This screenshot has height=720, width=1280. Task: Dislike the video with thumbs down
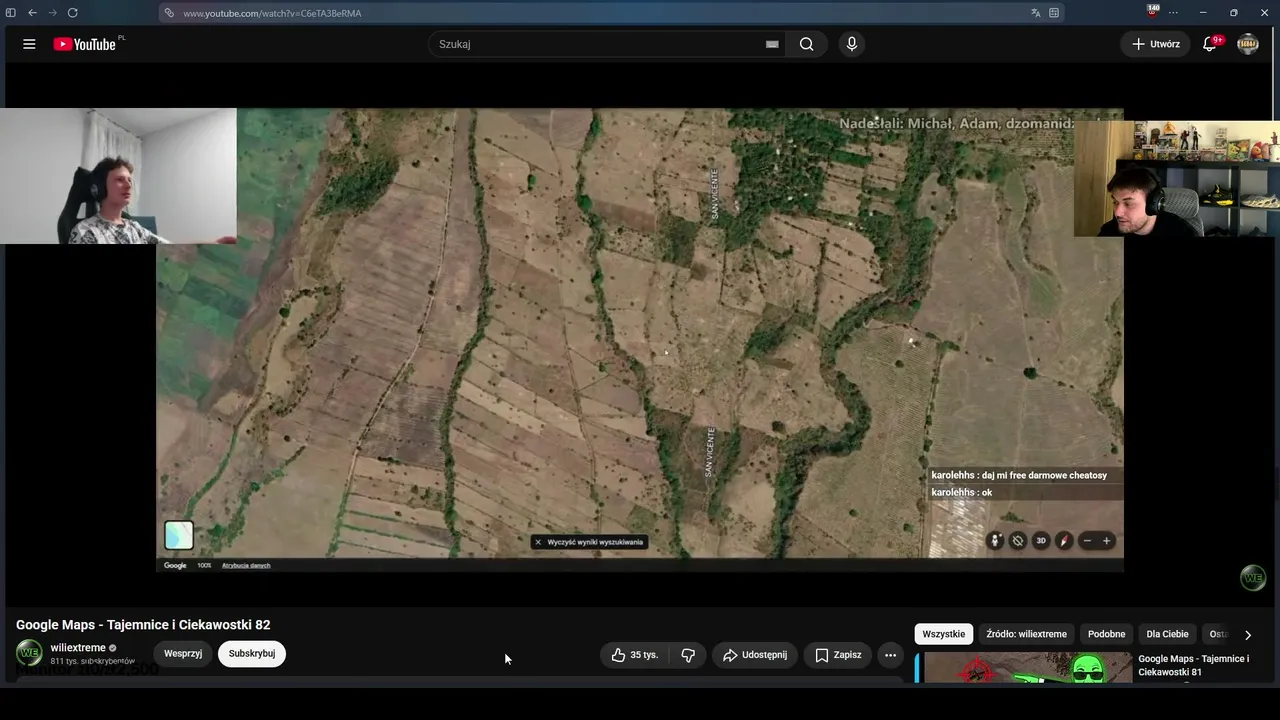(688, 655)
